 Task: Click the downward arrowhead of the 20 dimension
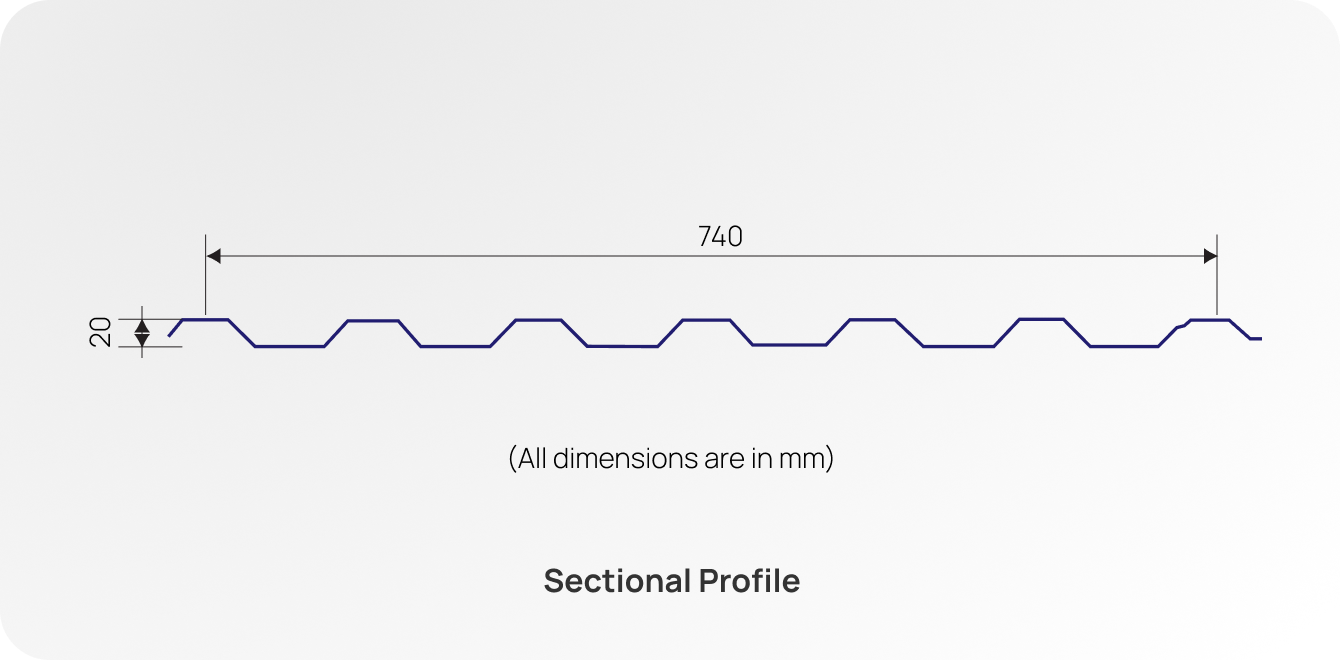[x=142, y=340]
